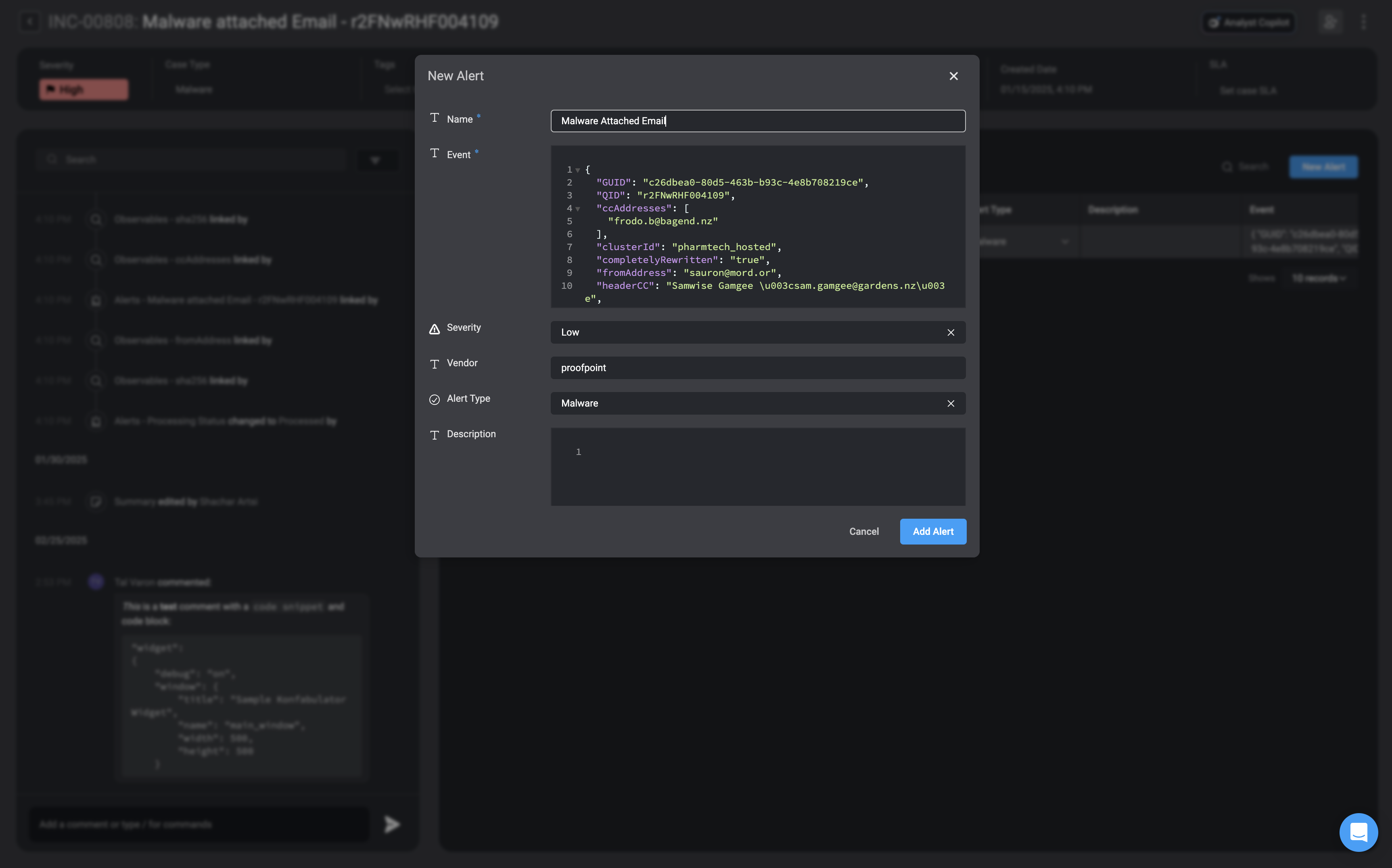Click the New Alert button in the background
1392x868 pixels.
1324,167
